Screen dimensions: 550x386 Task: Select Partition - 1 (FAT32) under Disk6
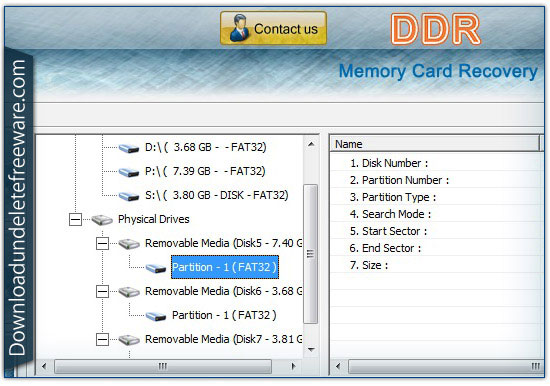coord(224,315)
